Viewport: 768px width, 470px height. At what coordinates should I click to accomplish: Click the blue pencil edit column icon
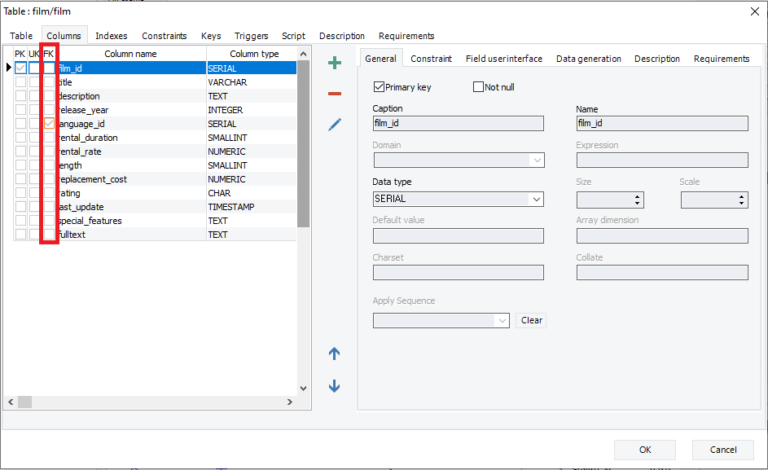[x=334, y=125]
